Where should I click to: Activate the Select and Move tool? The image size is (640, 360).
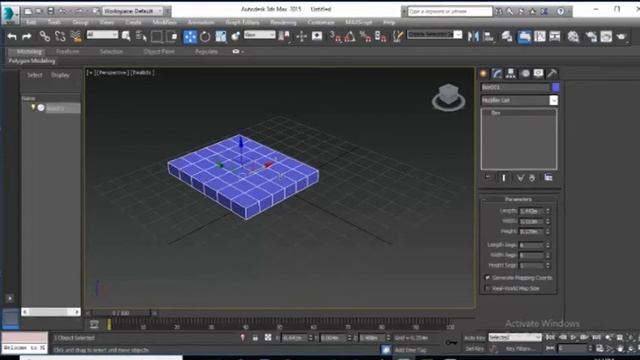(190, 37)
